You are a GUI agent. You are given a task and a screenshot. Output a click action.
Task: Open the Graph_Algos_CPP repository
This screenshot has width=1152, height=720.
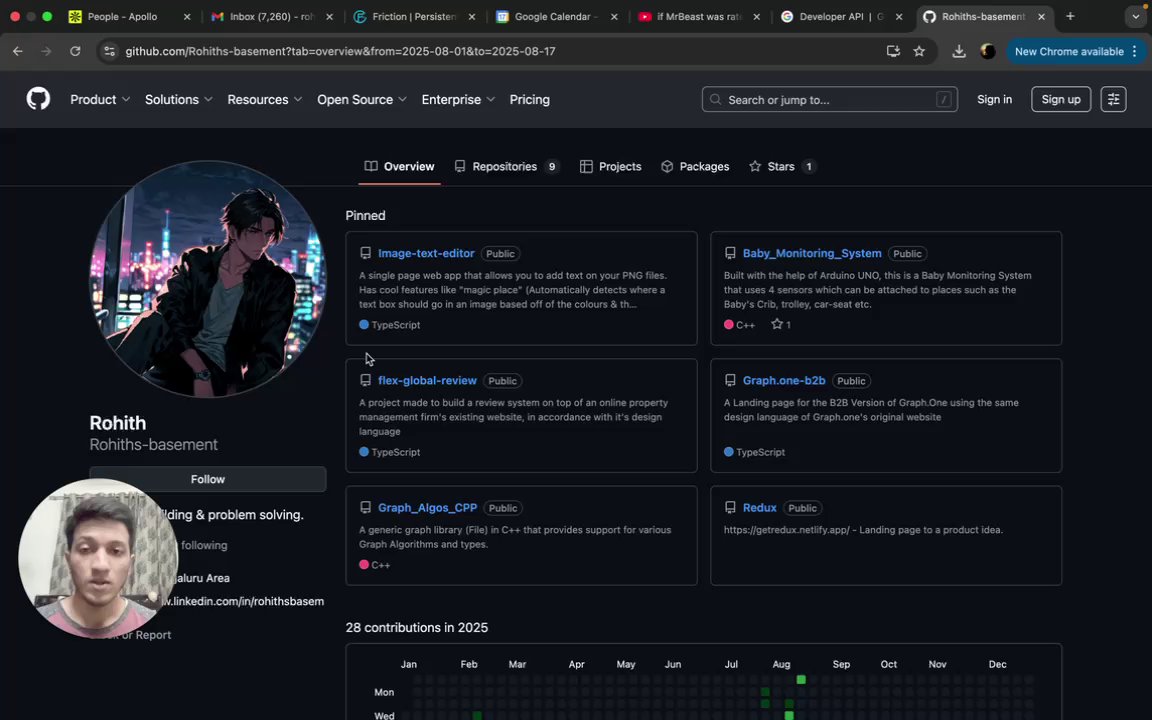click(x=428, y=508)
